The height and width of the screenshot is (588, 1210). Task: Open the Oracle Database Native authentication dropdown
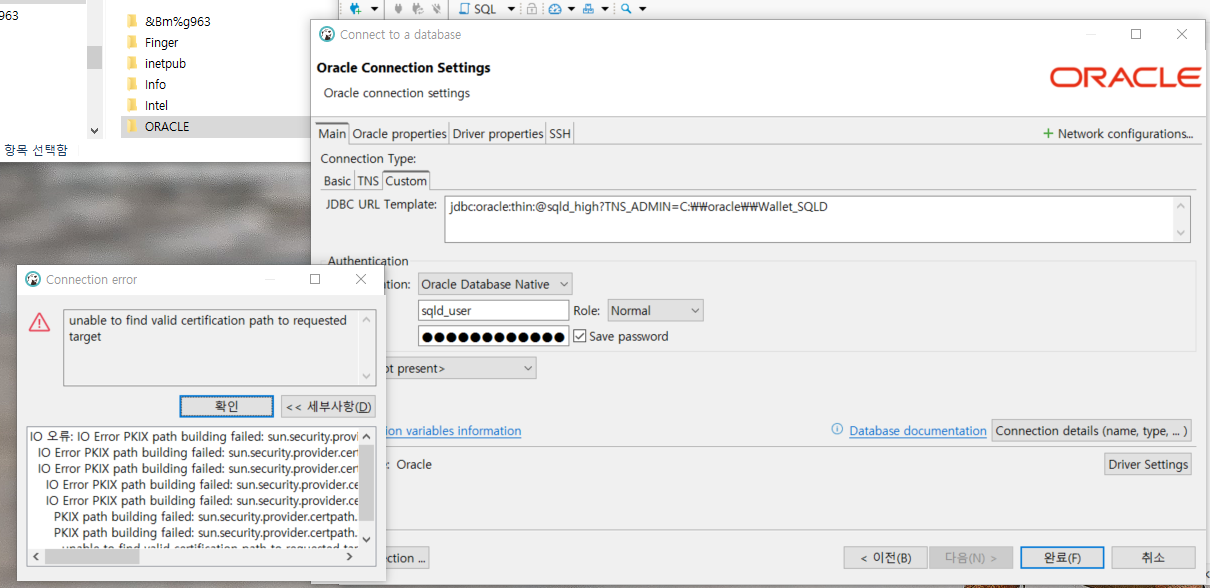(x=495, y=284)
